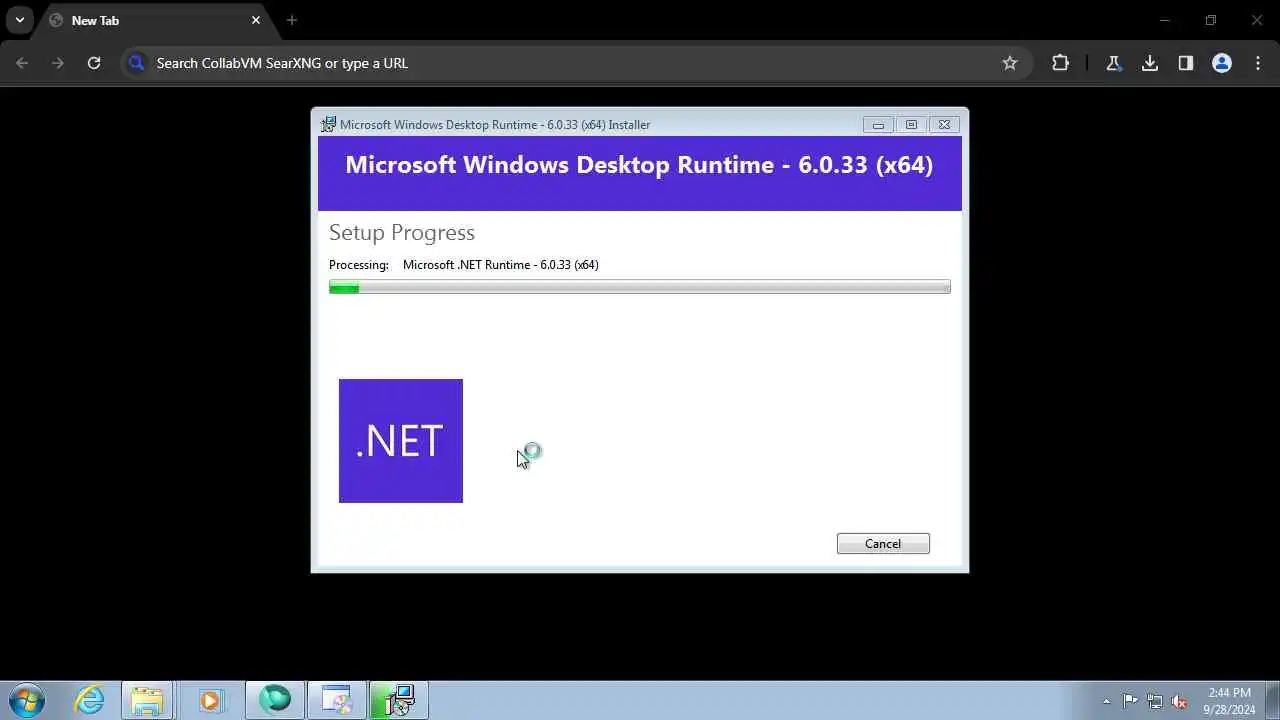
Task: Show browser downloads
Action: (1150, 63)
